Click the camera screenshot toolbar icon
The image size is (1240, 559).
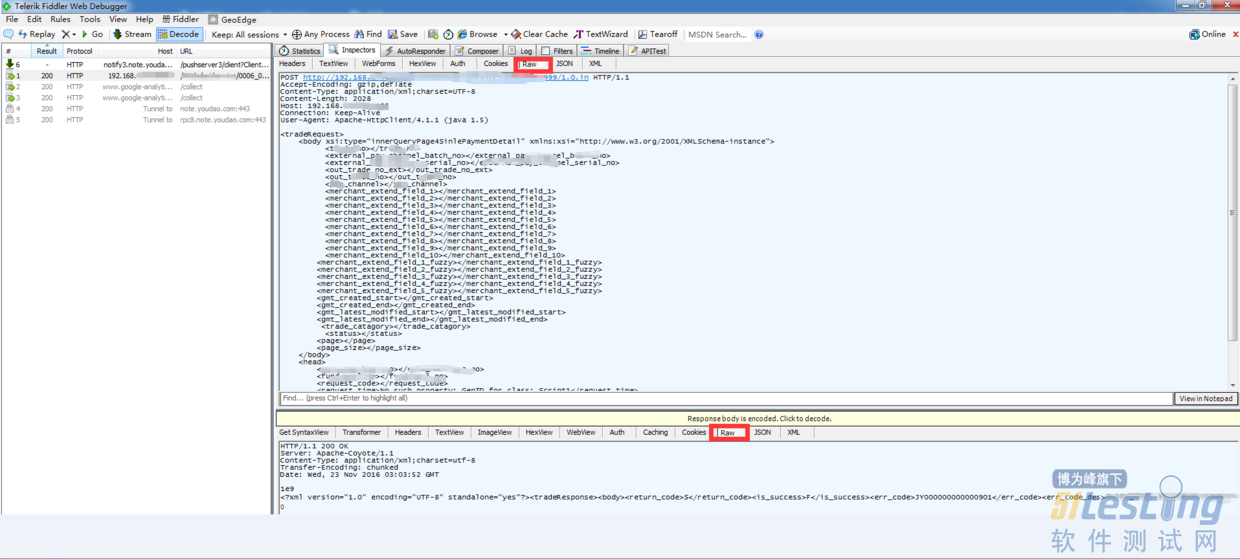[433, 34]
